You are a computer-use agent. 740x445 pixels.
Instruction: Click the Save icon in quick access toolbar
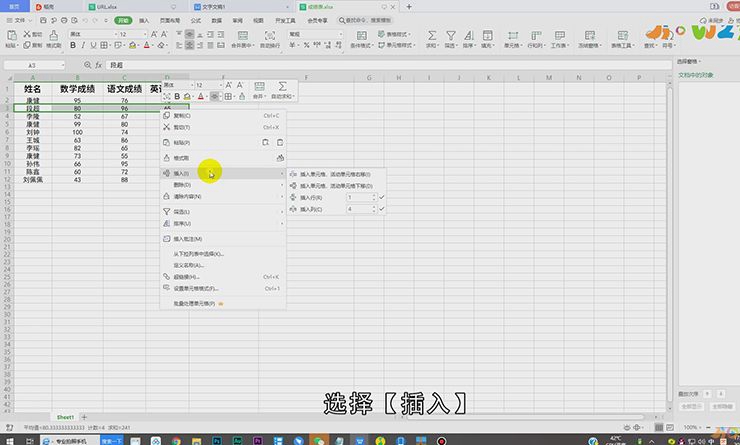pos(43,20)
